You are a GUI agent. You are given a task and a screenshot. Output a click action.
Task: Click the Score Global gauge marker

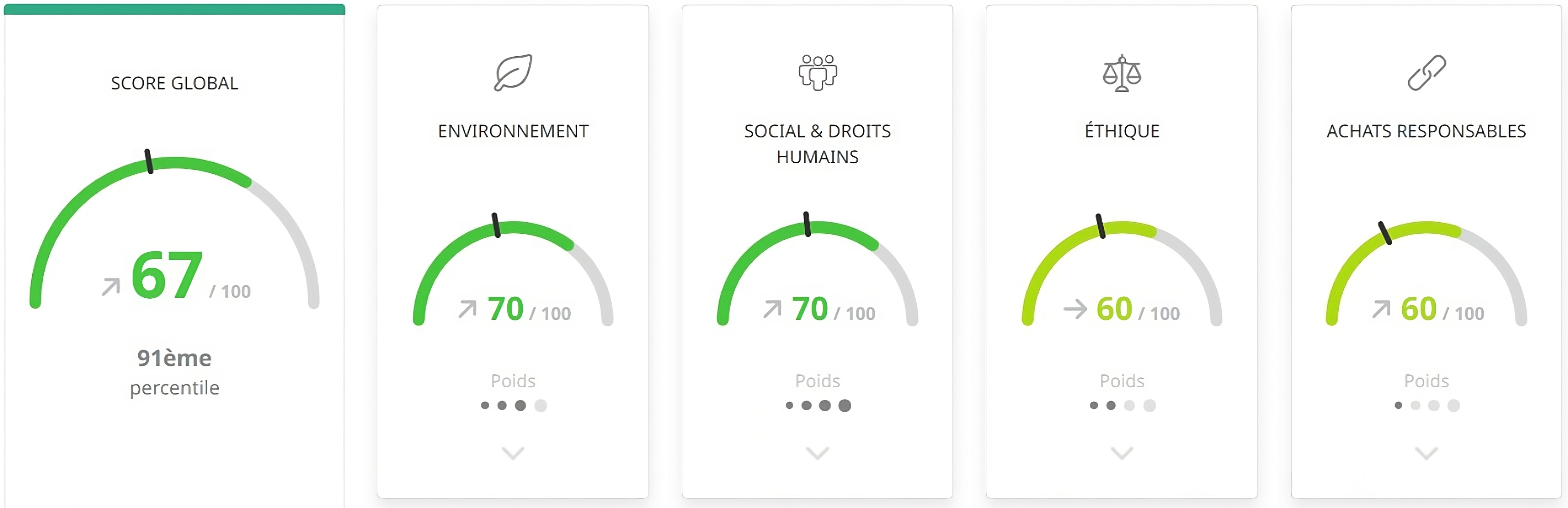(148, 161)
